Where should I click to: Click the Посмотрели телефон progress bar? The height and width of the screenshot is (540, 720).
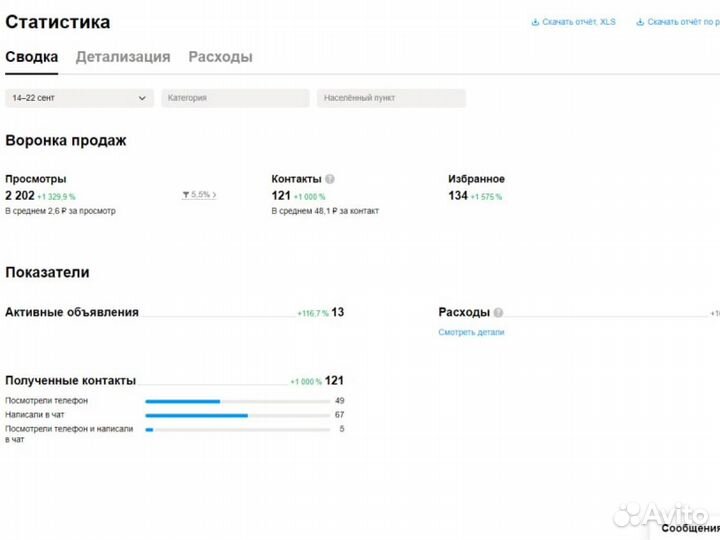tap(237, 401)
